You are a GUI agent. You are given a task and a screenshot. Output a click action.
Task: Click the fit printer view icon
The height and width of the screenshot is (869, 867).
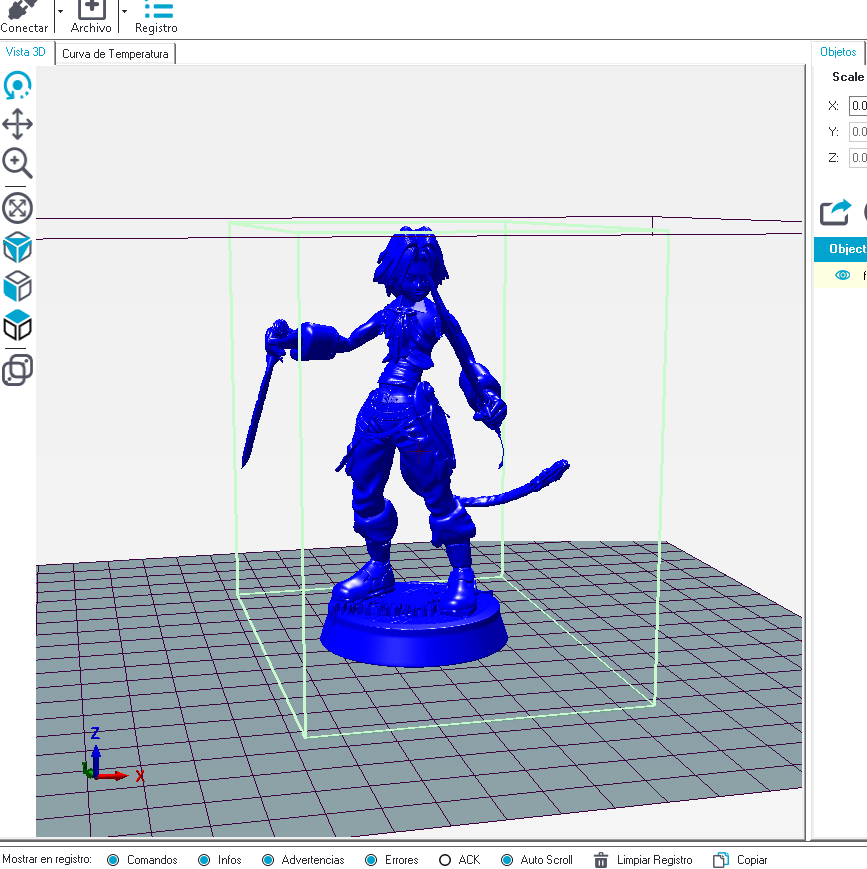17,208
